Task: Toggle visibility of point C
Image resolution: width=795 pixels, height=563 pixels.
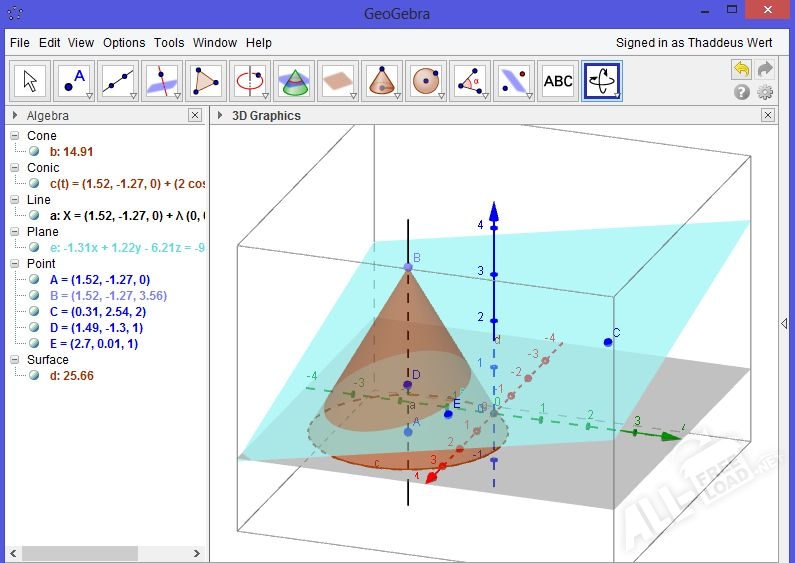Action: (35, 311)
